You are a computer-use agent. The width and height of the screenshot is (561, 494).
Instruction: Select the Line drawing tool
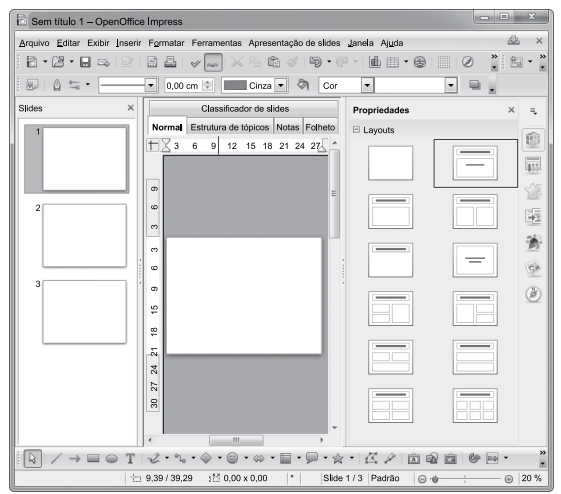click(56, 458)
